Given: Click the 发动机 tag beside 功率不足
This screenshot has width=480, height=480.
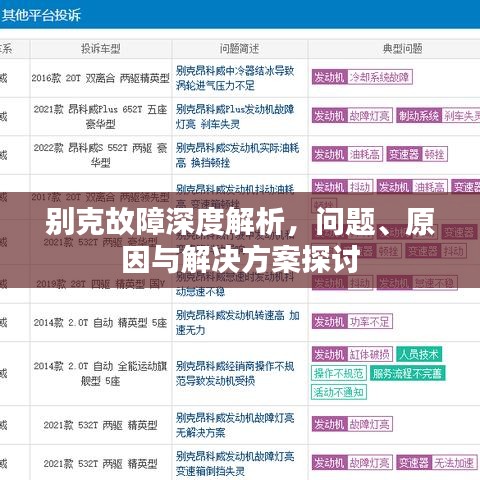Looking at the screenshot, I should 330,322.
